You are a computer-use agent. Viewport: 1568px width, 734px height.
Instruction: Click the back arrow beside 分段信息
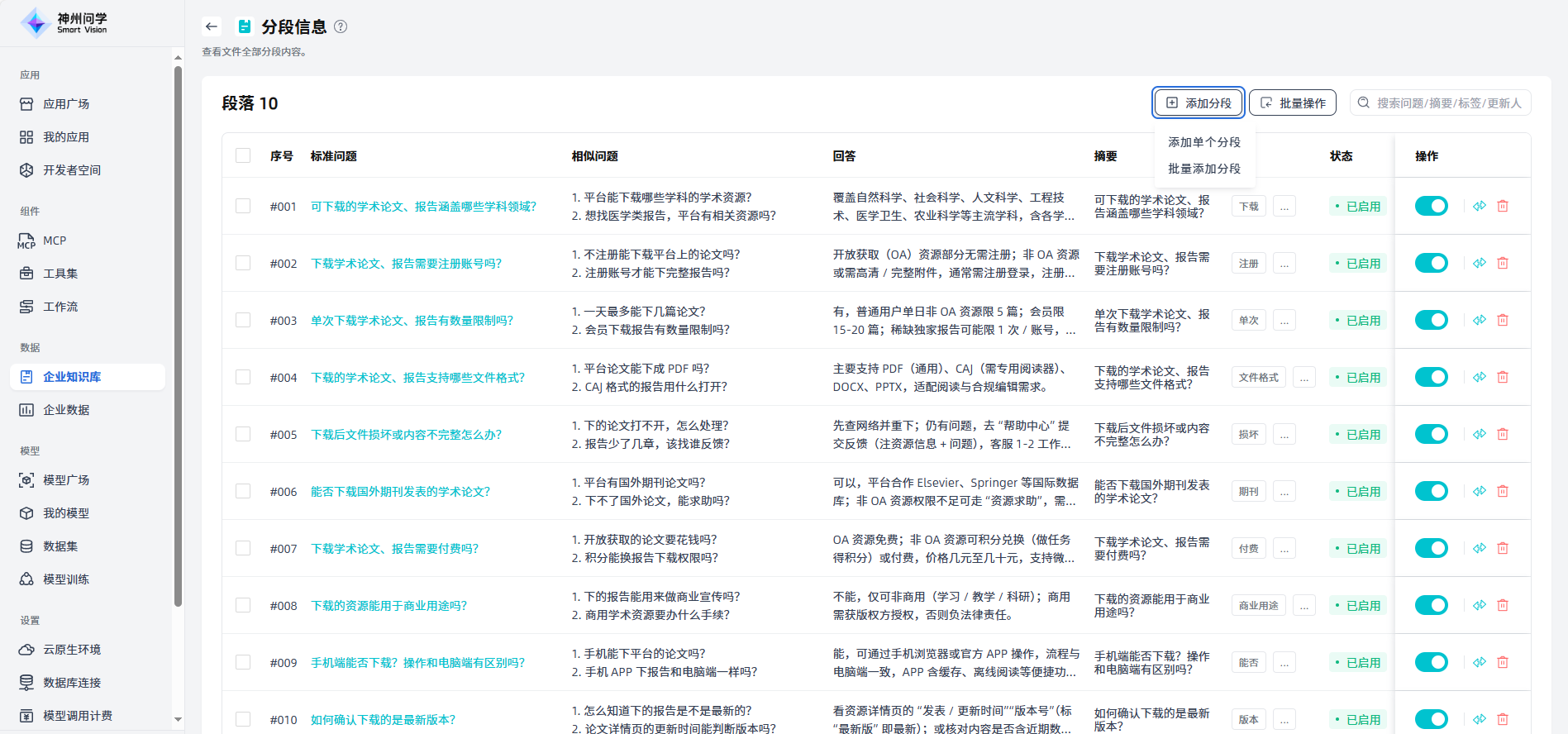[x=212, y=26]
